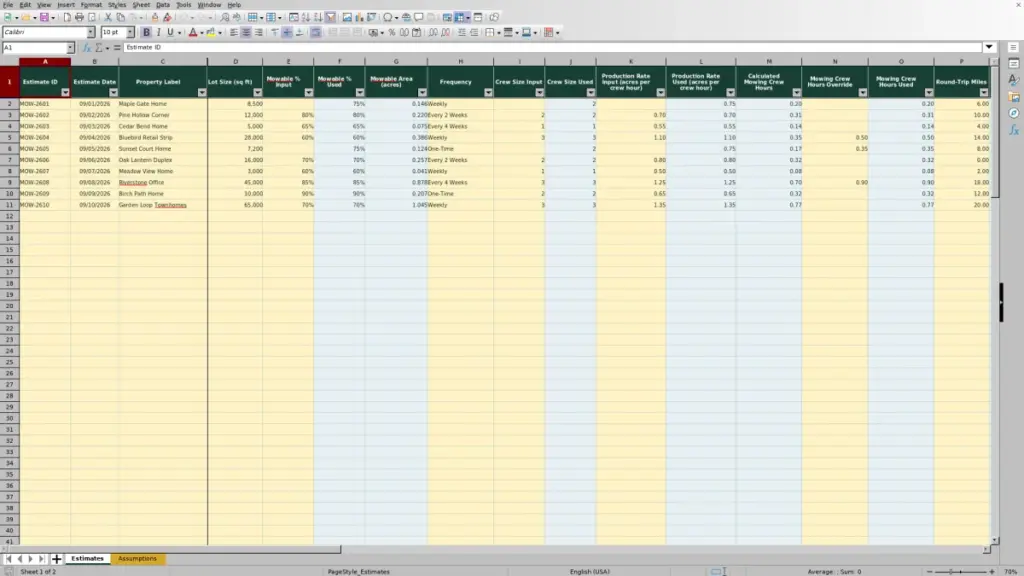The height and width of the screenshot is (576, 1024).
Task: Open the sidebar Navigator icon
Action: point(1014,113)
